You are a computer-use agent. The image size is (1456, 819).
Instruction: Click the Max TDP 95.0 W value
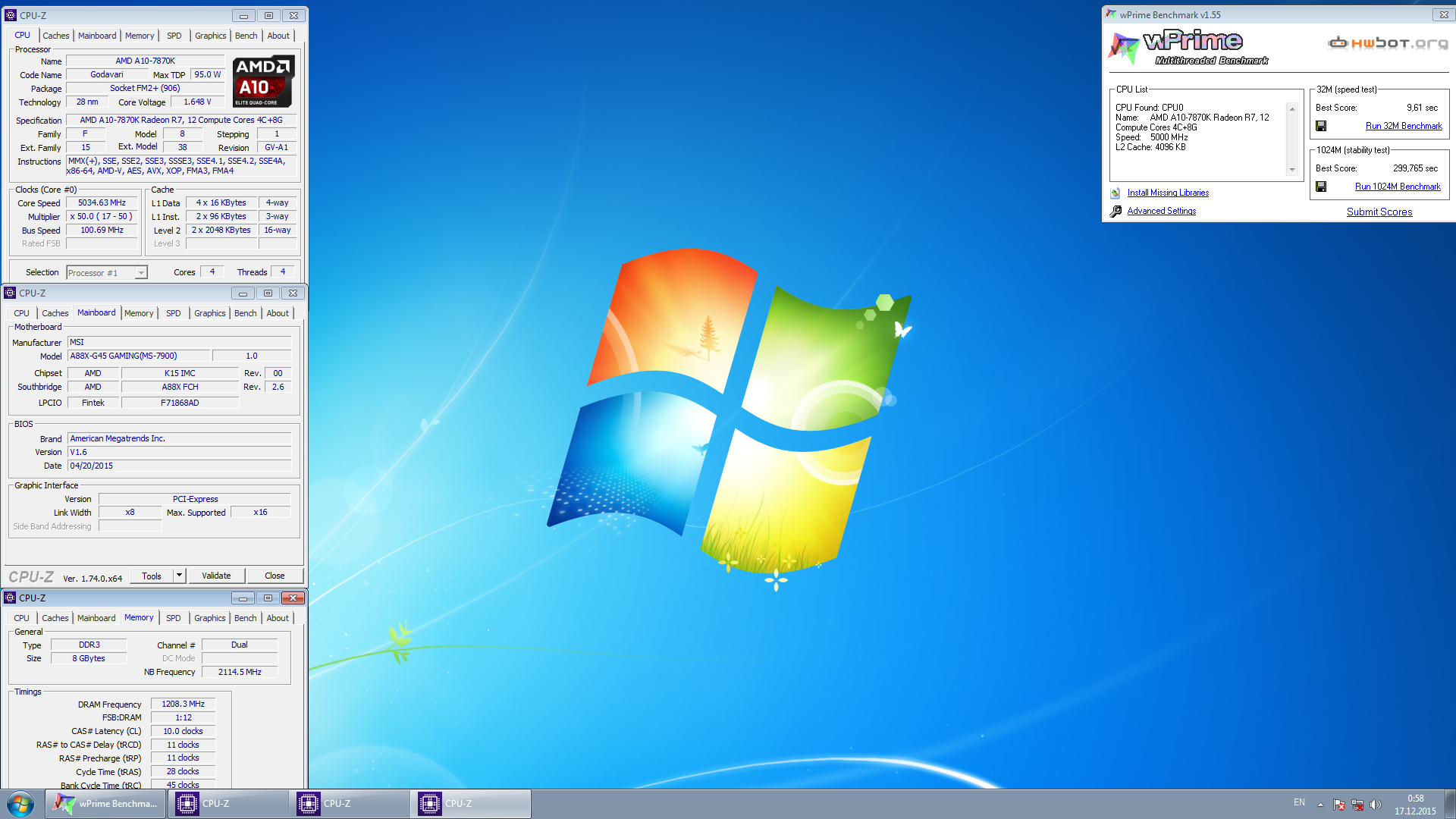click(207, 75)
